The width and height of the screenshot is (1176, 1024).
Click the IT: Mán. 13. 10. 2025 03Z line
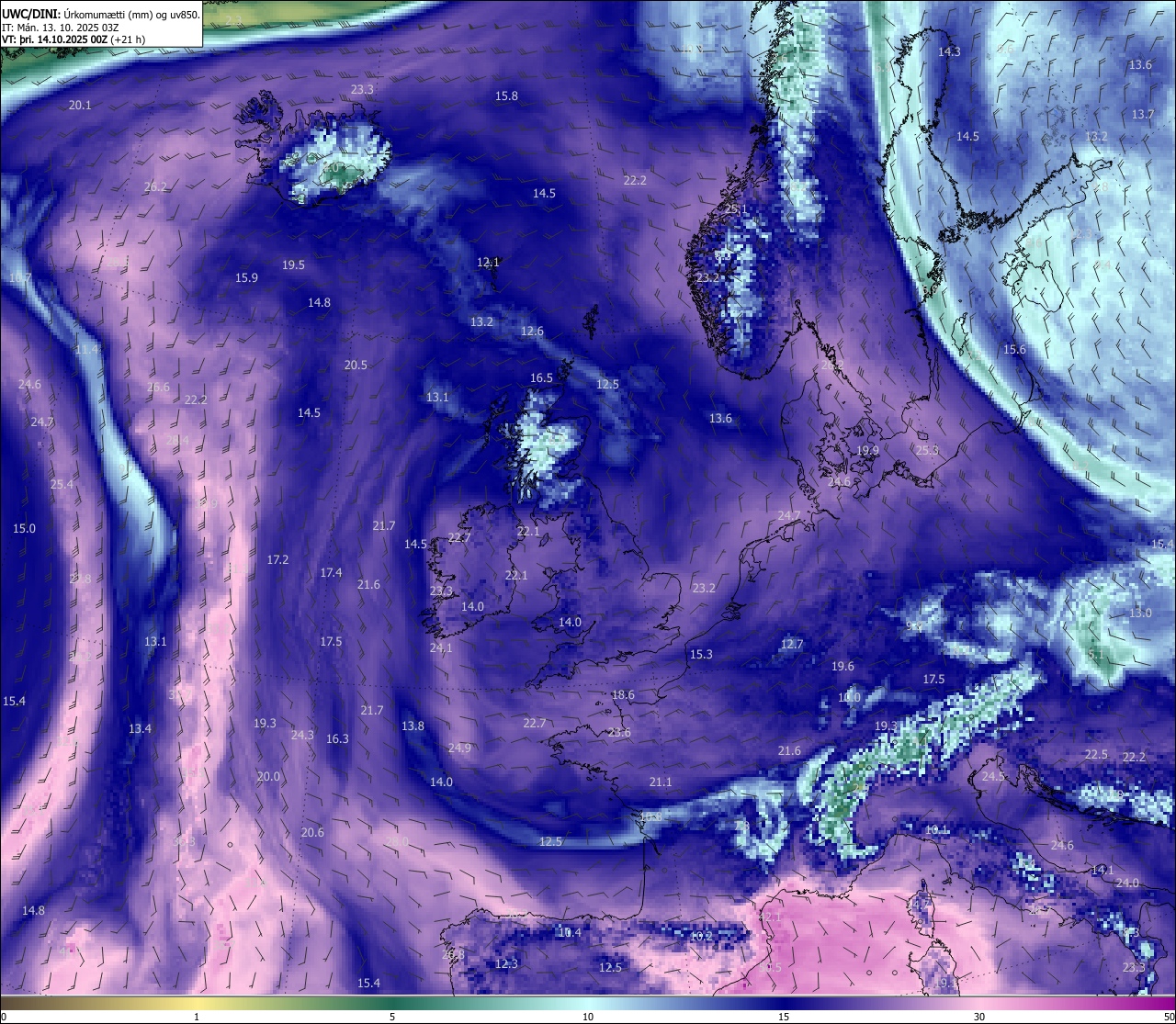click(x=61, y=27)
